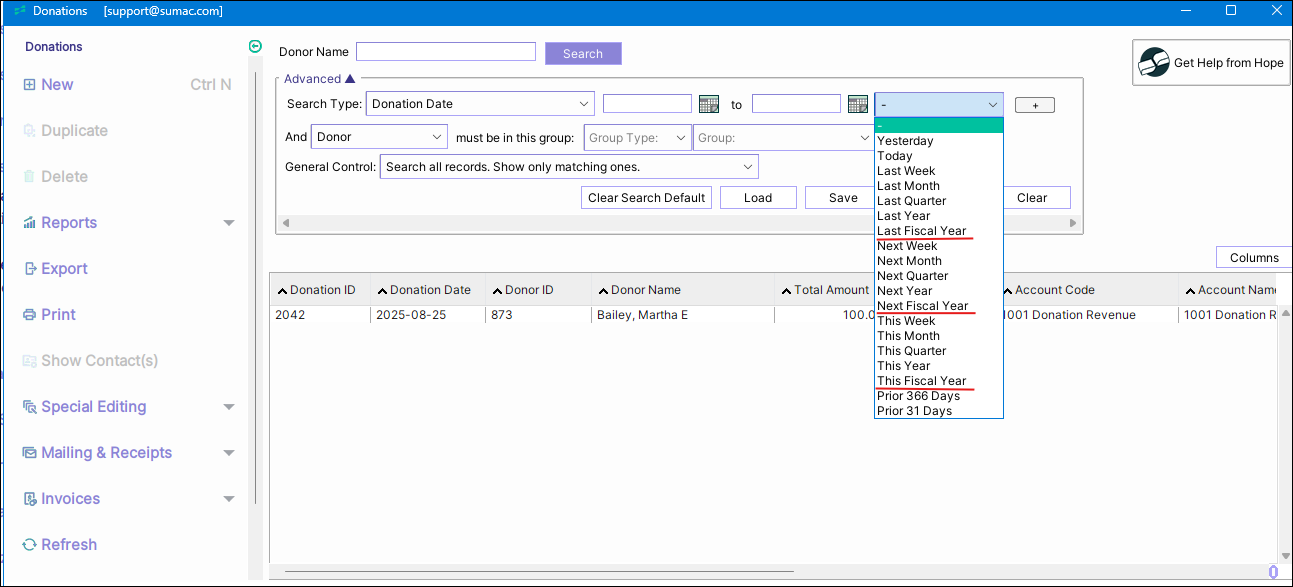Click the New donation plus icon
The image size is (1293, 587).
pos(30,85)
